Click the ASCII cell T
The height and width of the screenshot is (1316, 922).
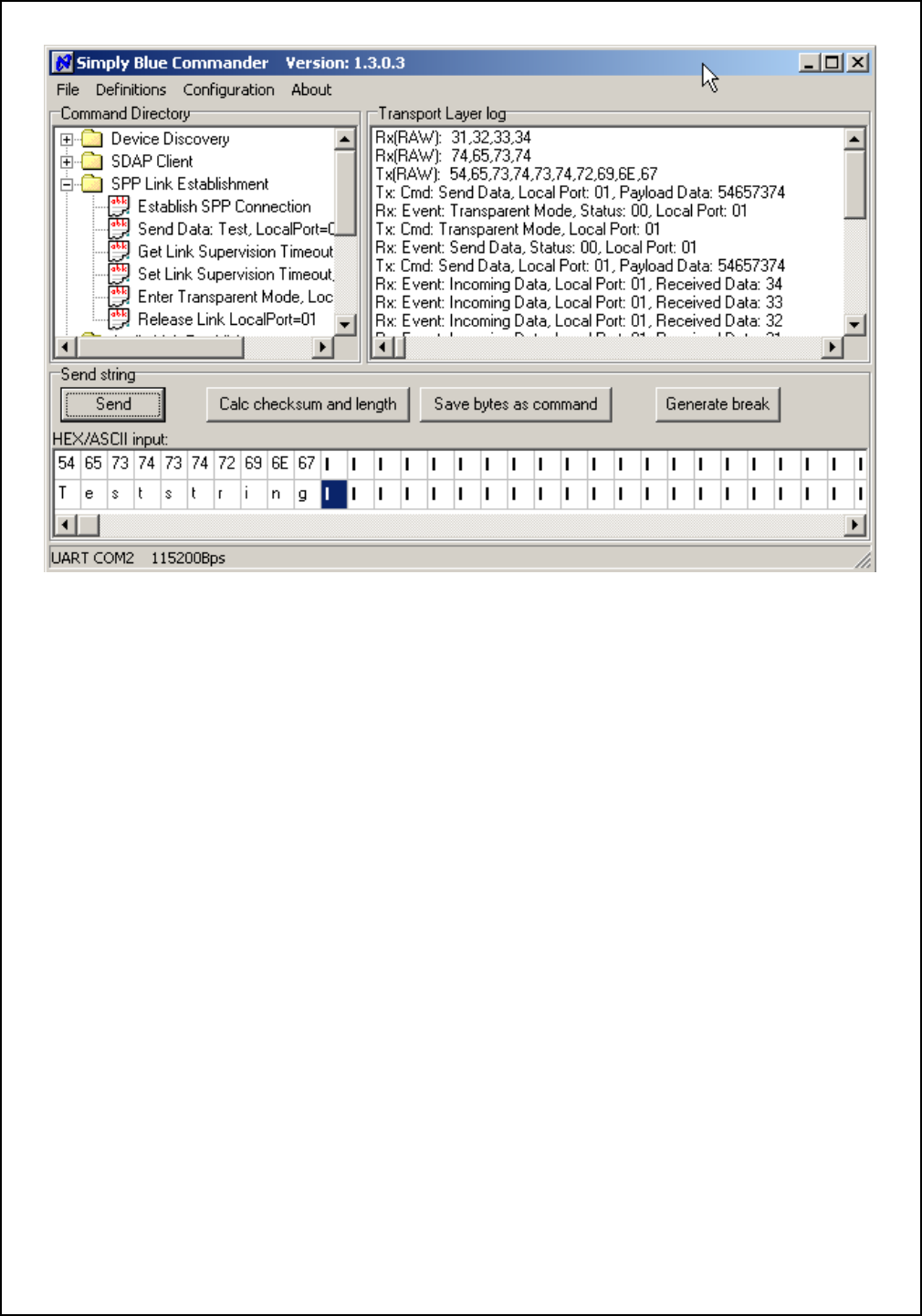pos(67,494)
